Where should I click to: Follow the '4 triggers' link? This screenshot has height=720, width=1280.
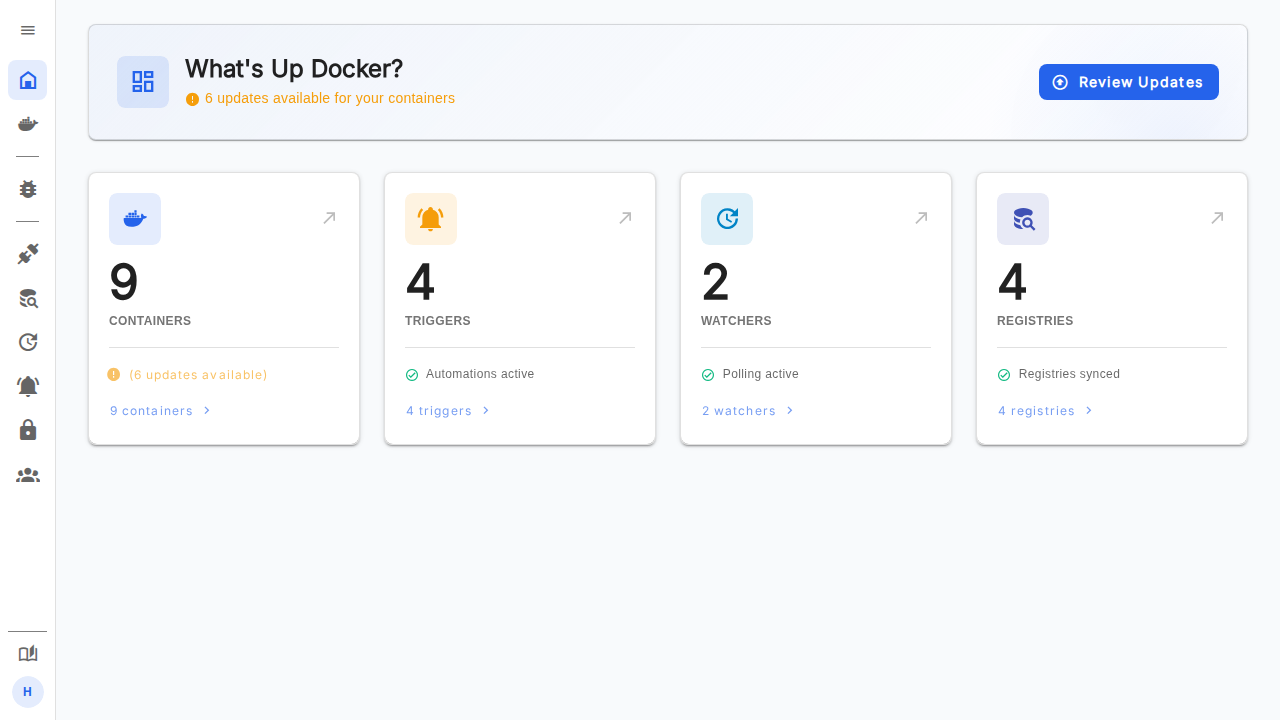449,411
